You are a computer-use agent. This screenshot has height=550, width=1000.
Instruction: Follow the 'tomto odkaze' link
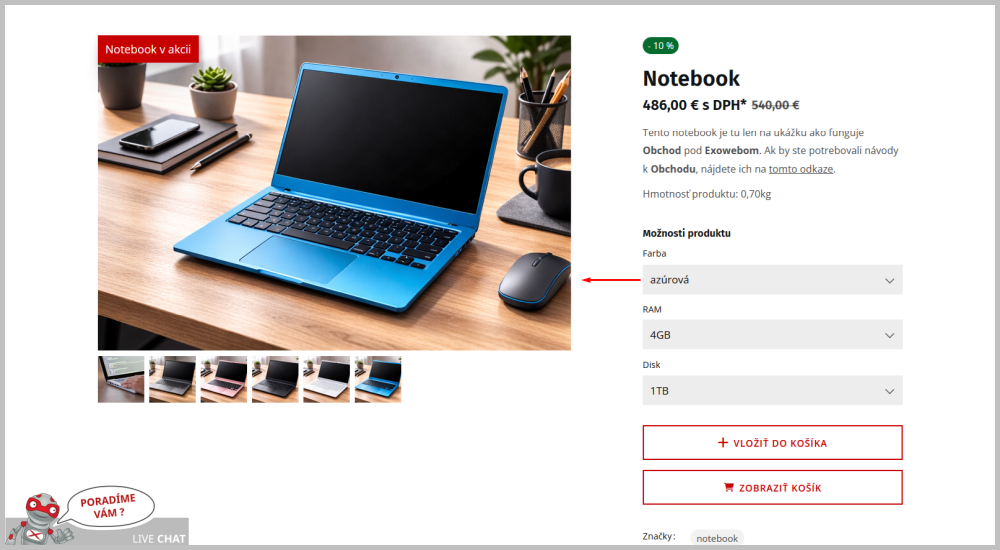click(x=800, y=169)
